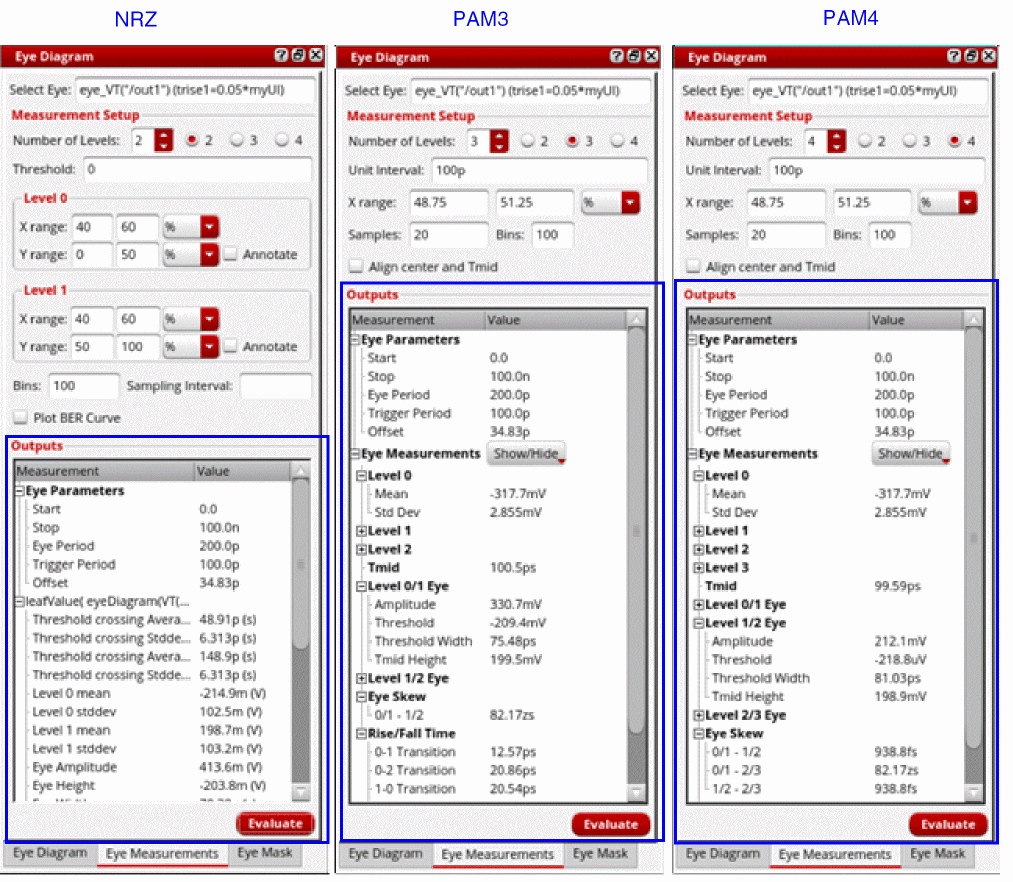Click NRZ outputs vertical scrollbar thumb
The image size is (1013, 882).
[x=300, y=563]
